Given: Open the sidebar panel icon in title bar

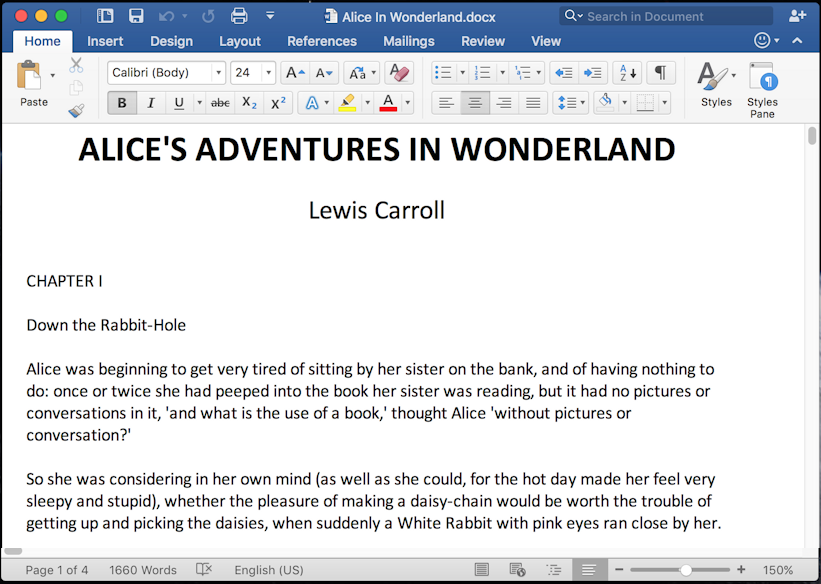Looking at the screenshot, I should 105,16.
